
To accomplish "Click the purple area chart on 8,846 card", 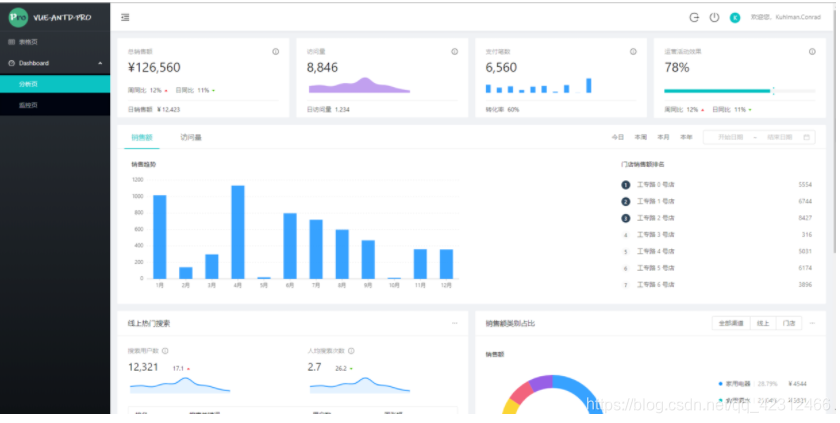I will point(359,86).
